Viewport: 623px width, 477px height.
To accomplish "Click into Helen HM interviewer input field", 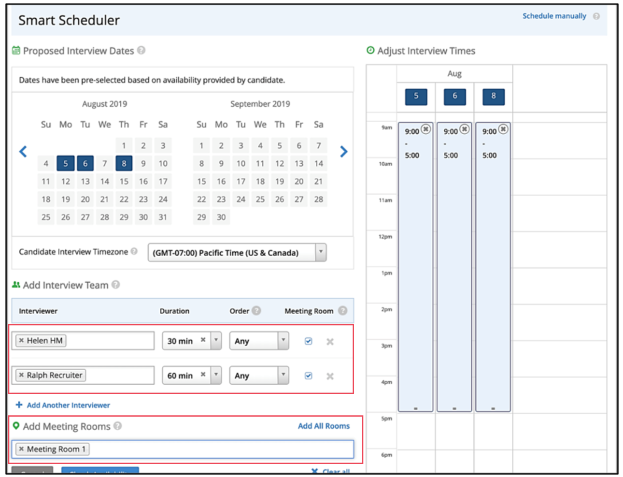I will 83,341.
